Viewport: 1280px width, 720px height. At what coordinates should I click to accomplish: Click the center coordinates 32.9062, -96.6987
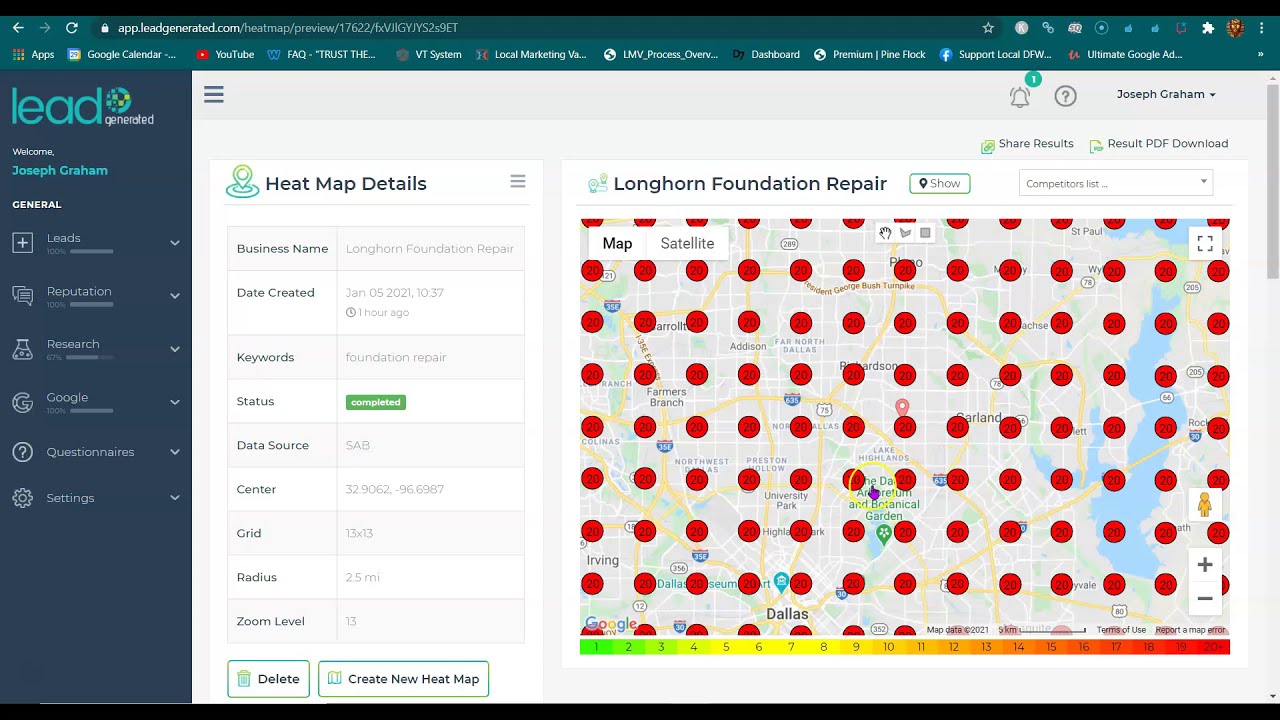click(x=395, y=489)
